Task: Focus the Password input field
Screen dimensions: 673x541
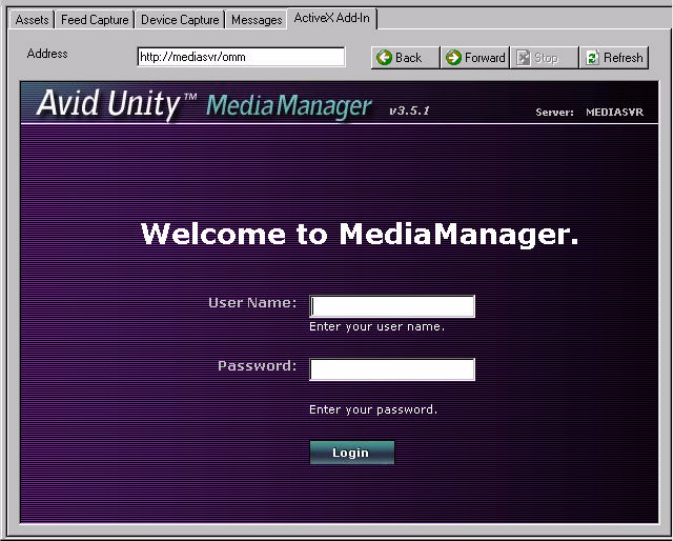Action: click(392, 369)
